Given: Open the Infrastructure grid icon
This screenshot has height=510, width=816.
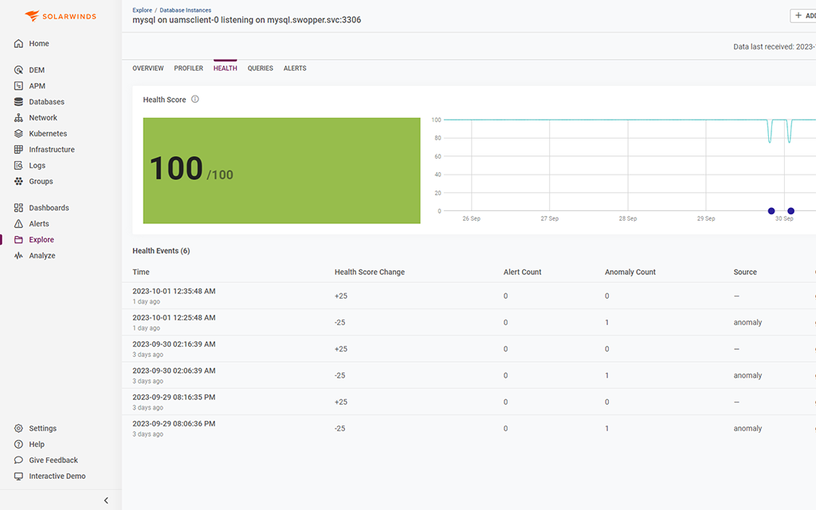Looking at the screenshot, I should click(19, 149).
